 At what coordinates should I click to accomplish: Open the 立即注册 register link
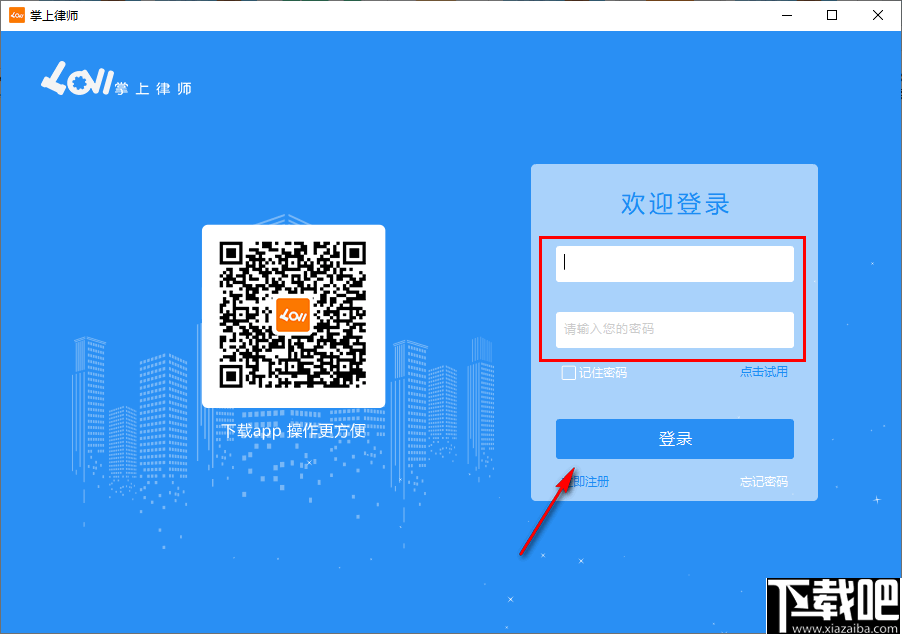coord(585,482)
